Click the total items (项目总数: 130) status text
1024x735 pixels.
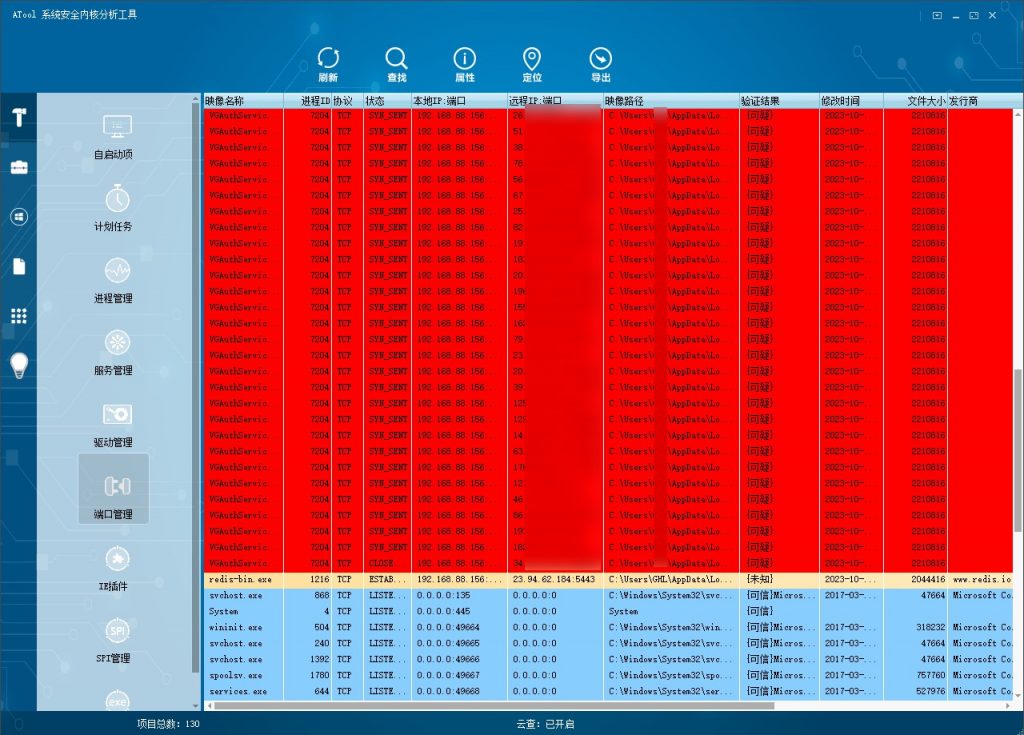(168, 723)
